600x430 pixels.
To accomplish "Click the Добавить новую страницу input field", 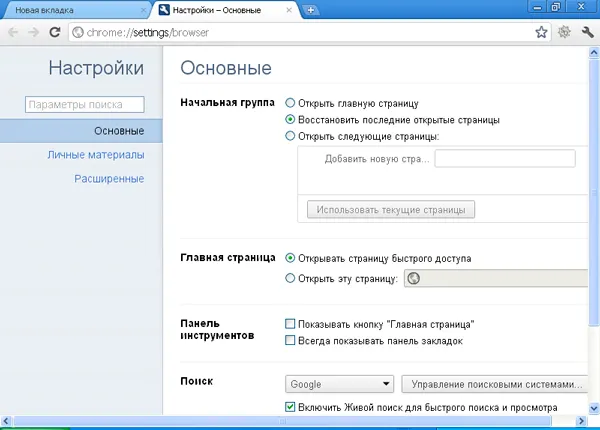I will [505, 158].
